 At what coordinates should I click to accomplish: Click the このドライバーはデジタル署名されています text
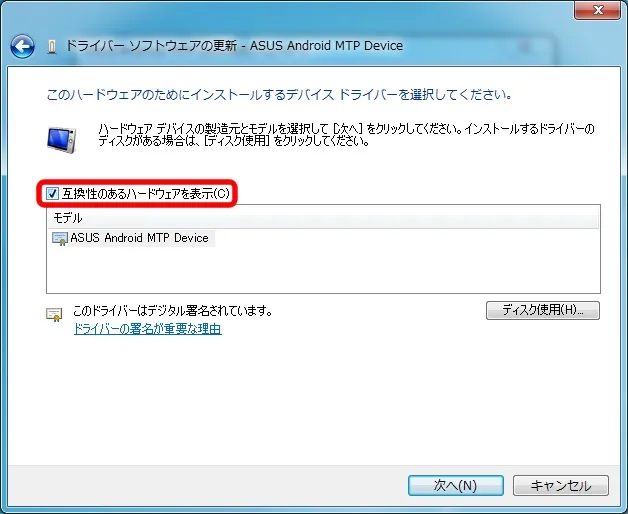(173, 310)
